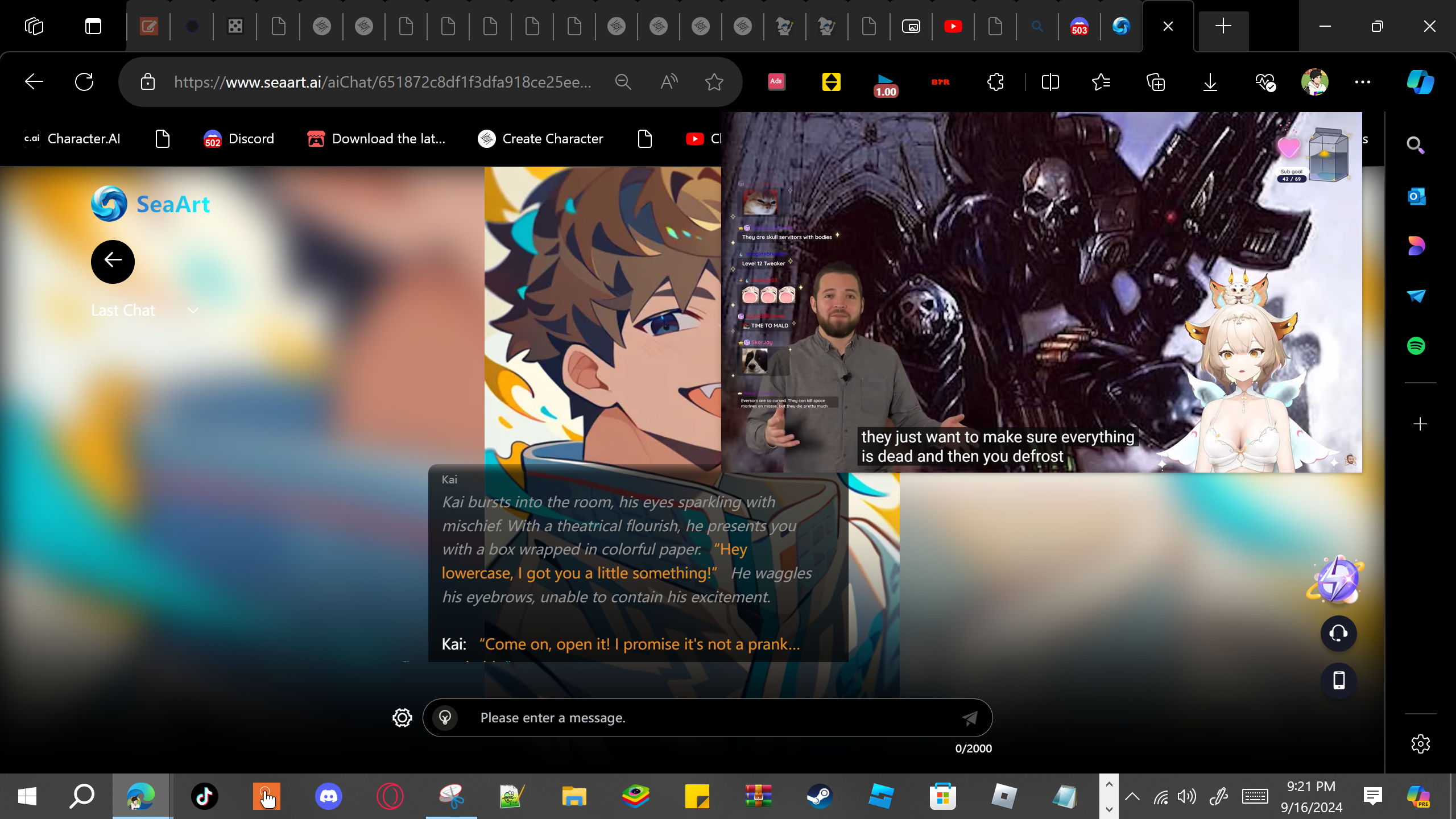Open Windows taskbar search
1456x819 pixels.
(82, 796)
